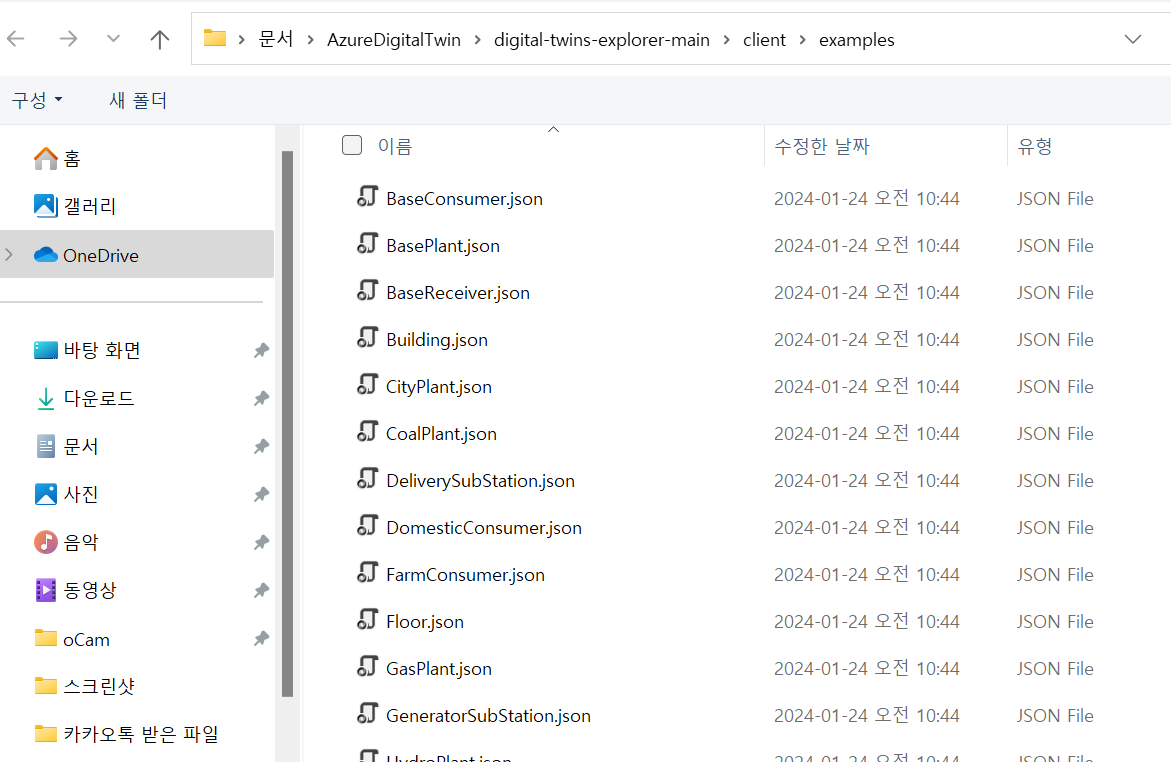Expand chevron before 문서 in breadcrumb
The width and height of the screenshot is (1171, 762).
point(241,40)
